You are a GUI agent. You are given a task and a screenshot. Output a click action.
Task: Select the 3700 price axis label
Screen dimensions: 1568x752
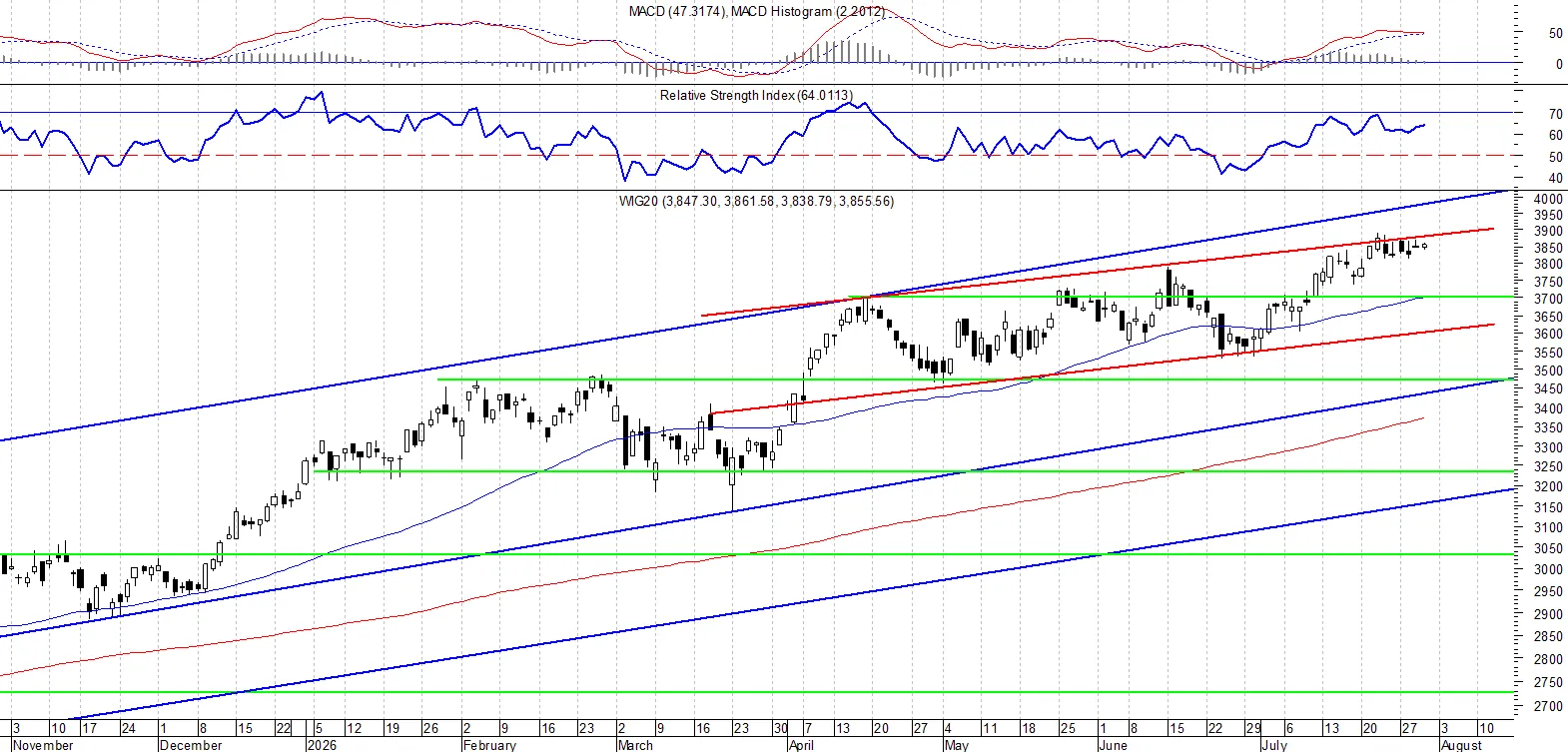pos(1548,299)
